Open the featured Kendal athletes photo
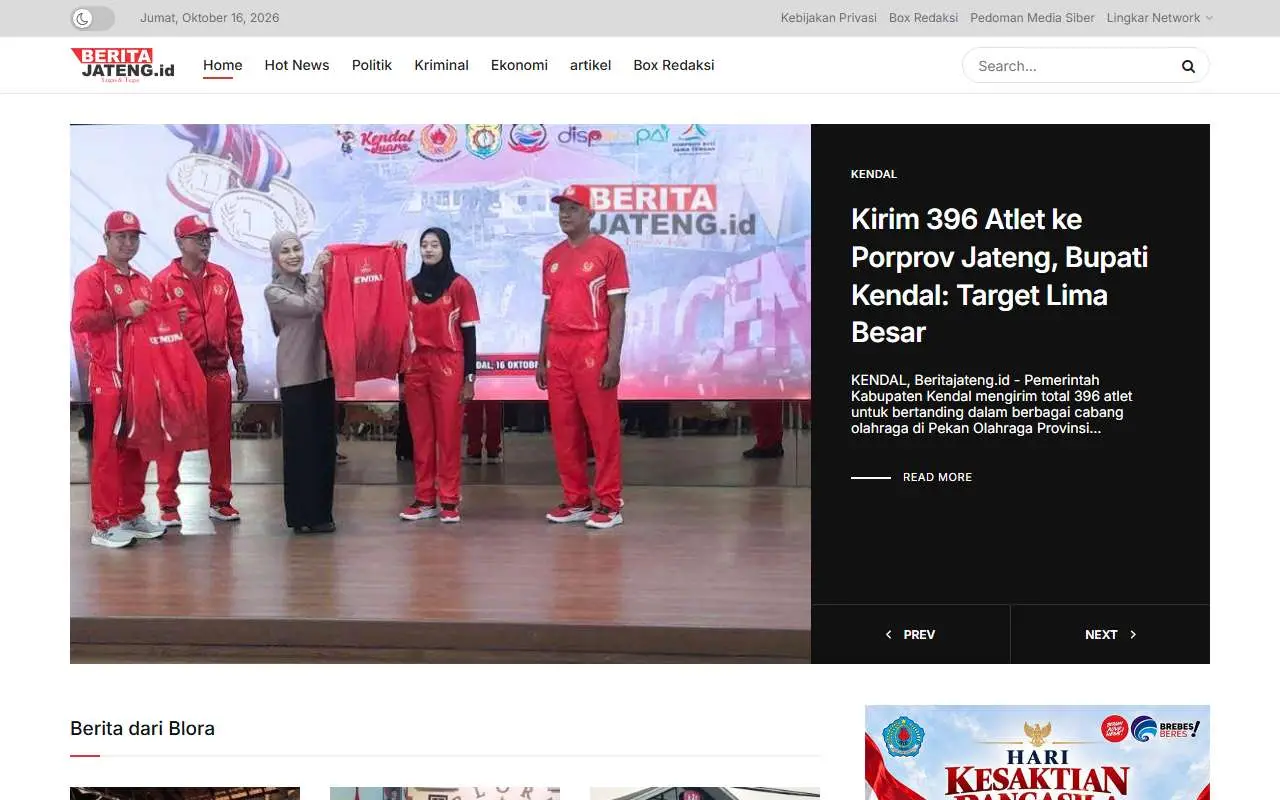Image resolution: width=1280 pixels, height=800 pixels. coord(440,393)
